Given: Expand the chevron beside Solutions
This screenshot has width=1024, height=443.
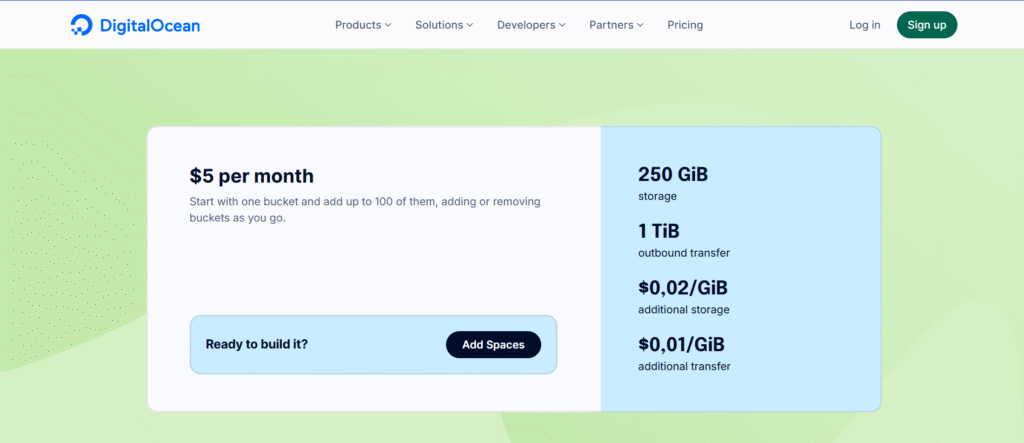Looking at the screenshot, I should tap(470, 25).
